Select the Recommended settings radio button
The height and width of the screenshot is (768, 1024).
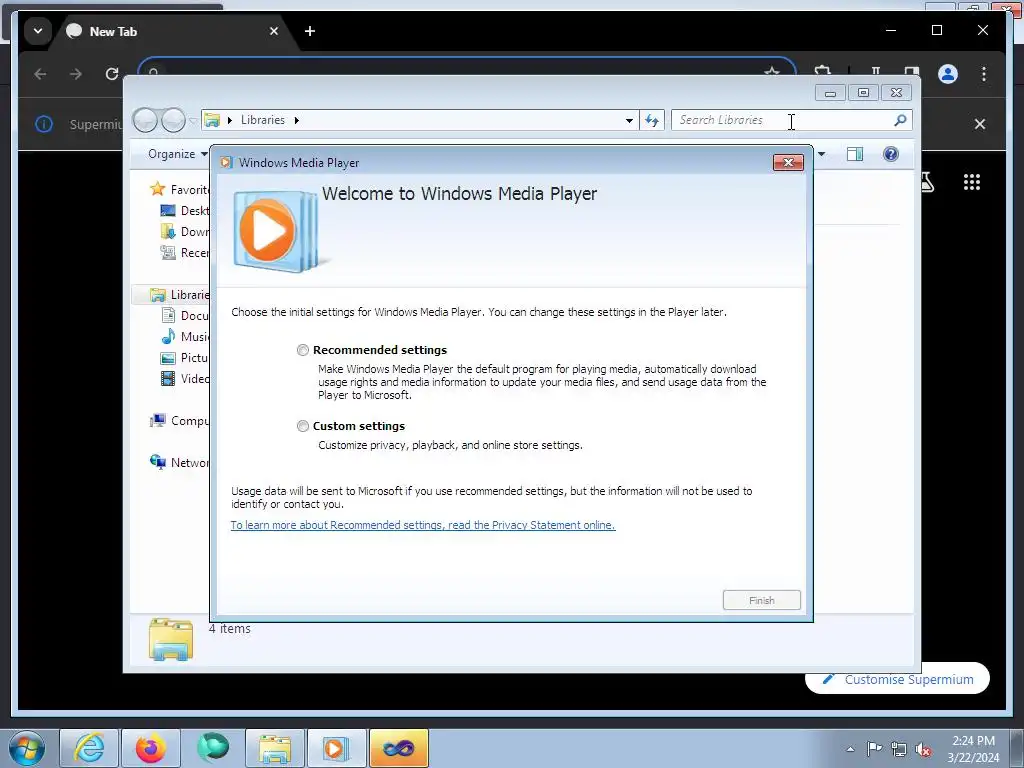(302, 350)
